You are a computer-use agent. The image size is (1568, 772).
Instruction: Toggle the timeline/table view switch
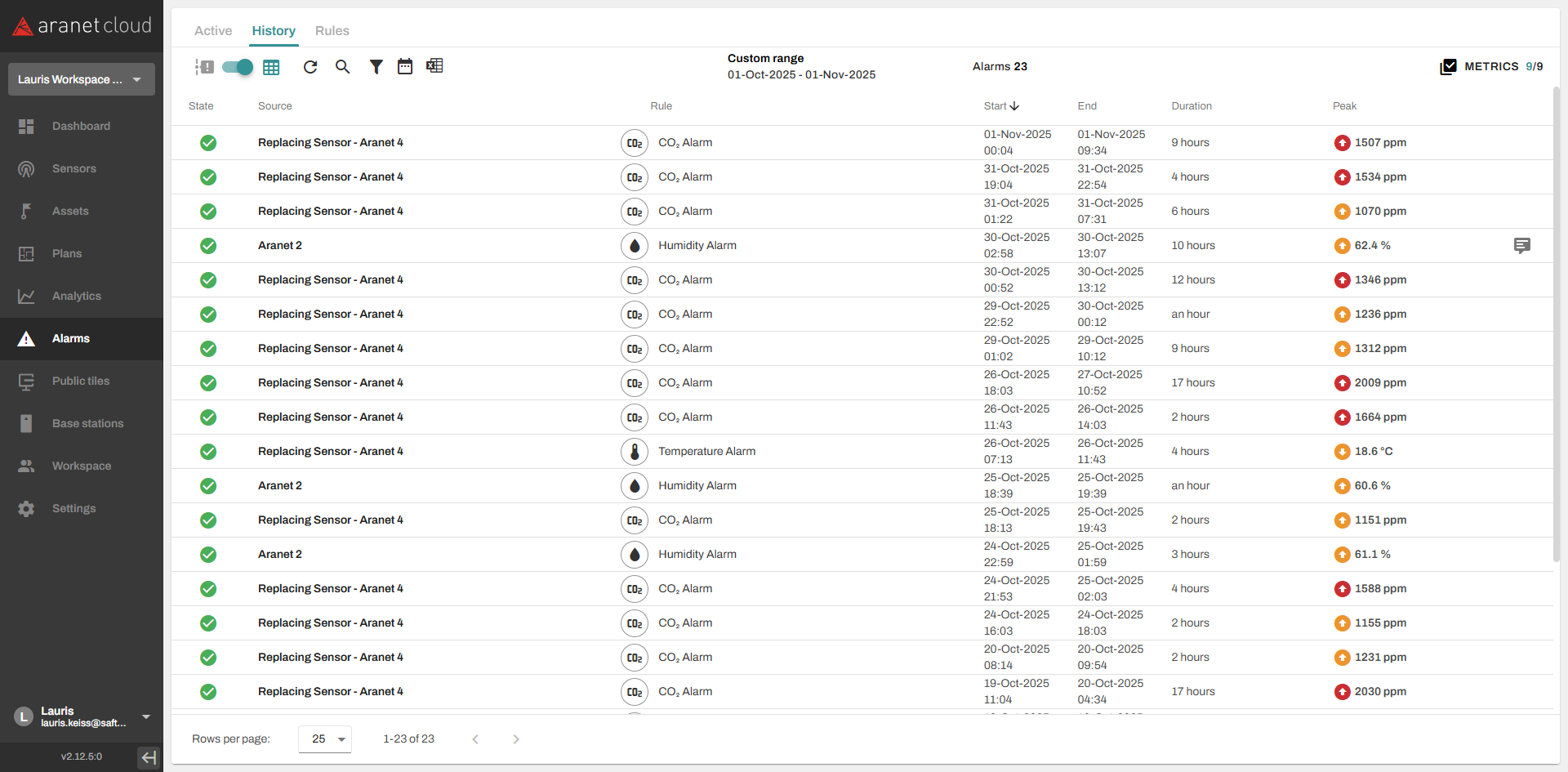238,67
